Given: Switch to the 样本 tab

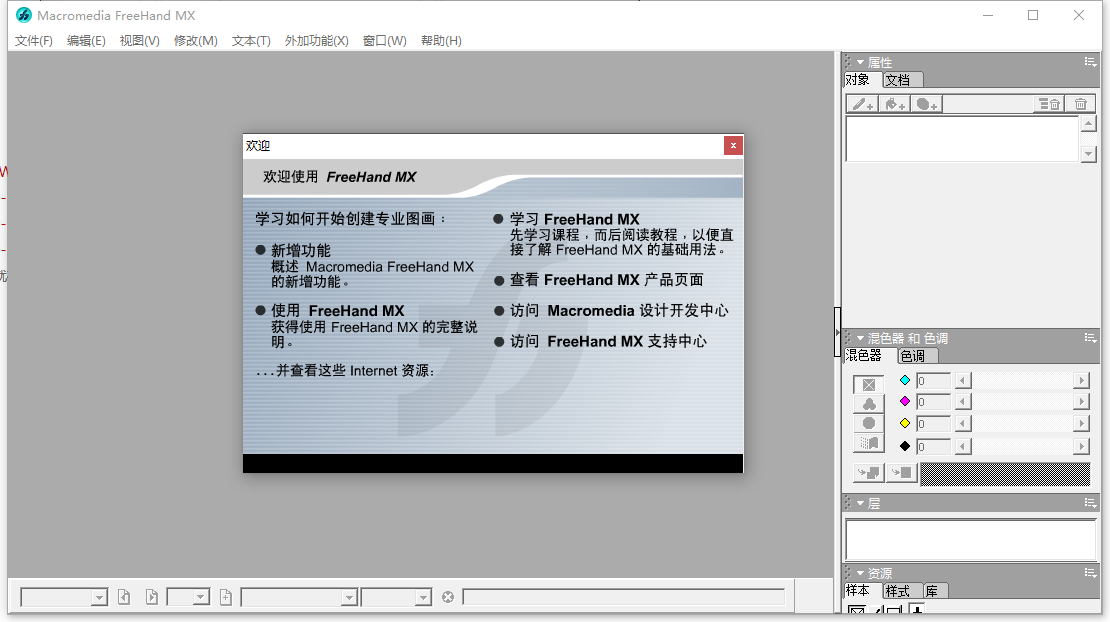Looking at the screenshot, I should (x=861, y=591).
